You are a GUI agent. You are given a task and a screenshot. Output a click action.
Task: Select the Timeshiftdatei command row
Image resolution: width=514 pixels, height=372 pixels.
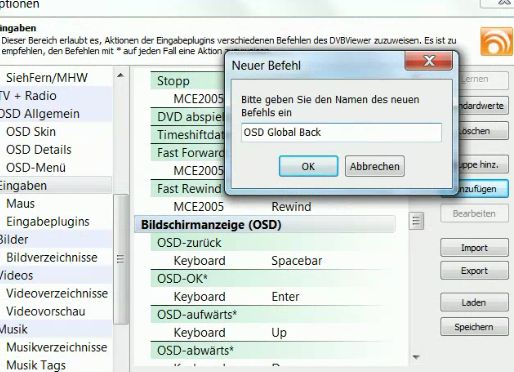(x=188, y=135)
